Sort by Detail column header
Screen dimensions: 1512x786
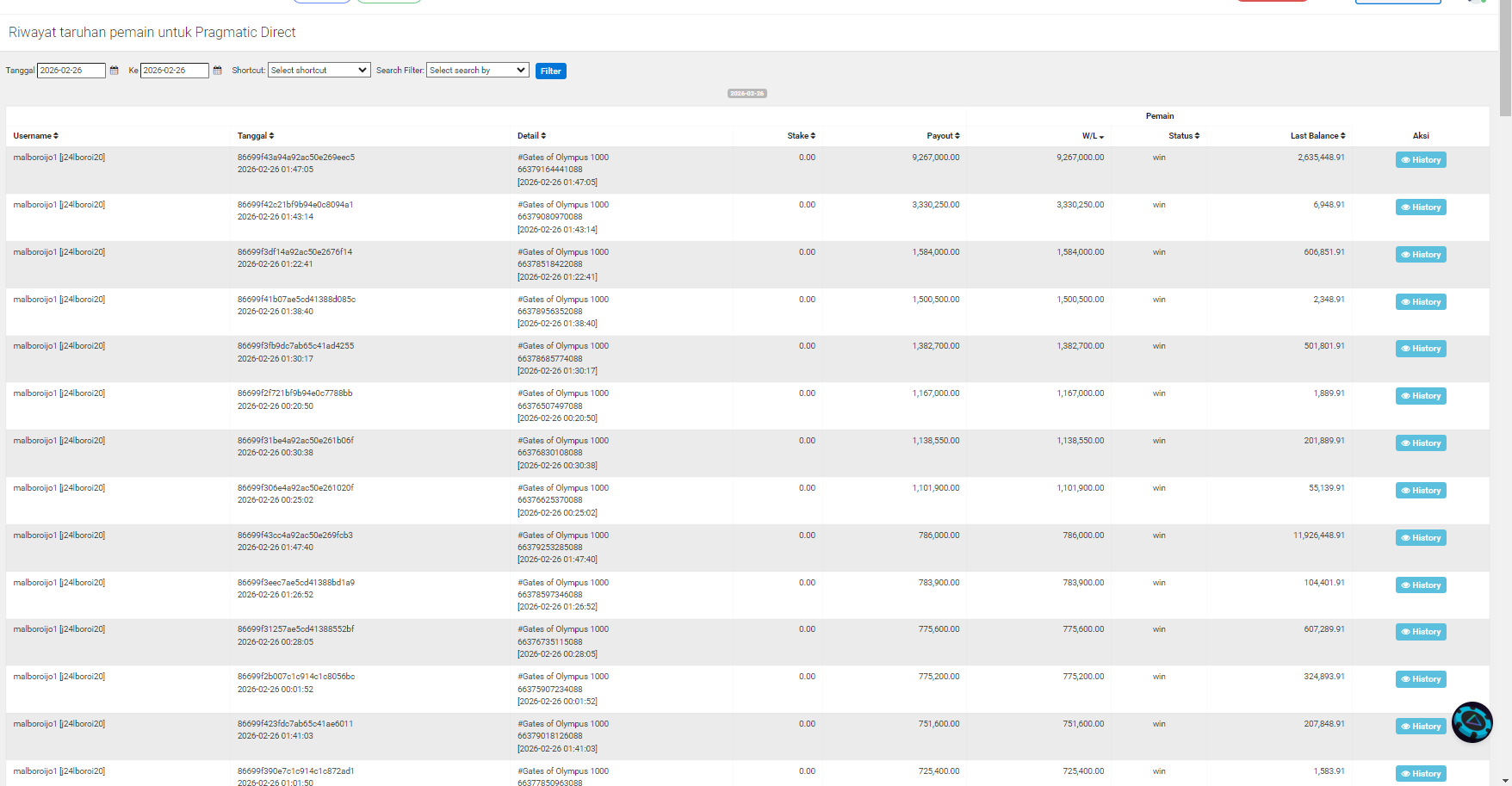click(531, 136)
